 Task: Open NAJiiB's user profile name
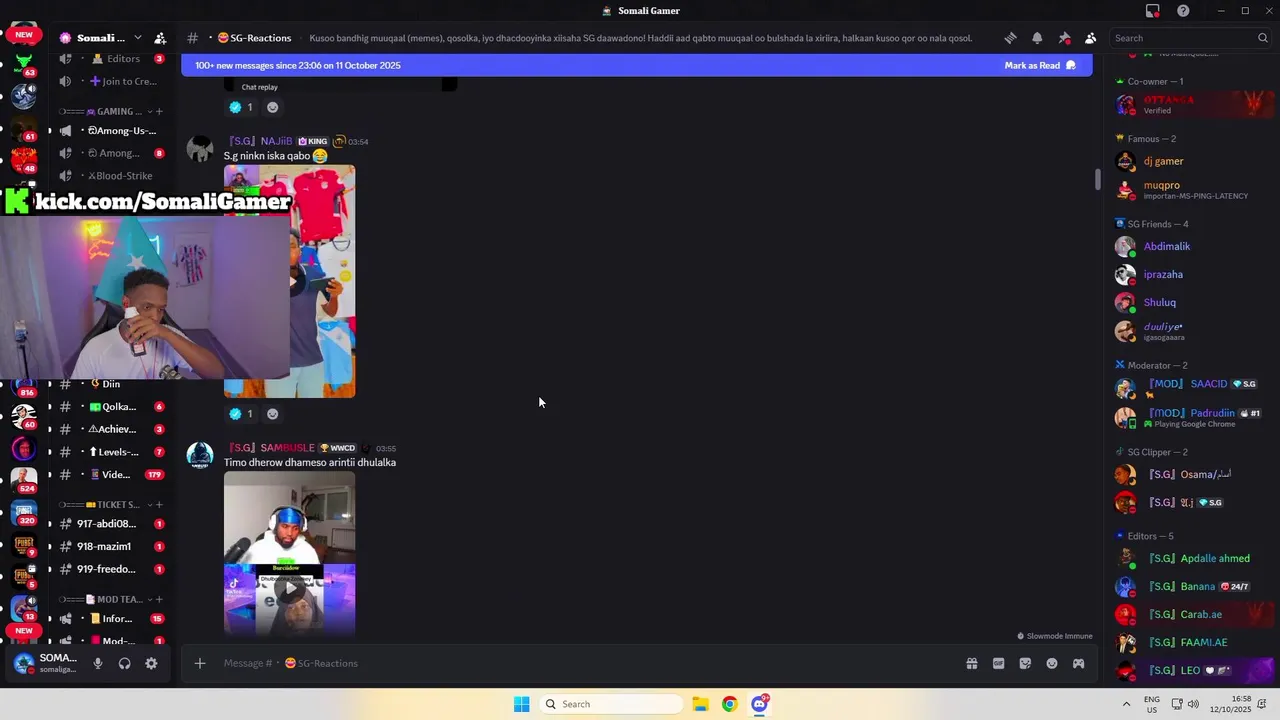(x=261, y=141)
